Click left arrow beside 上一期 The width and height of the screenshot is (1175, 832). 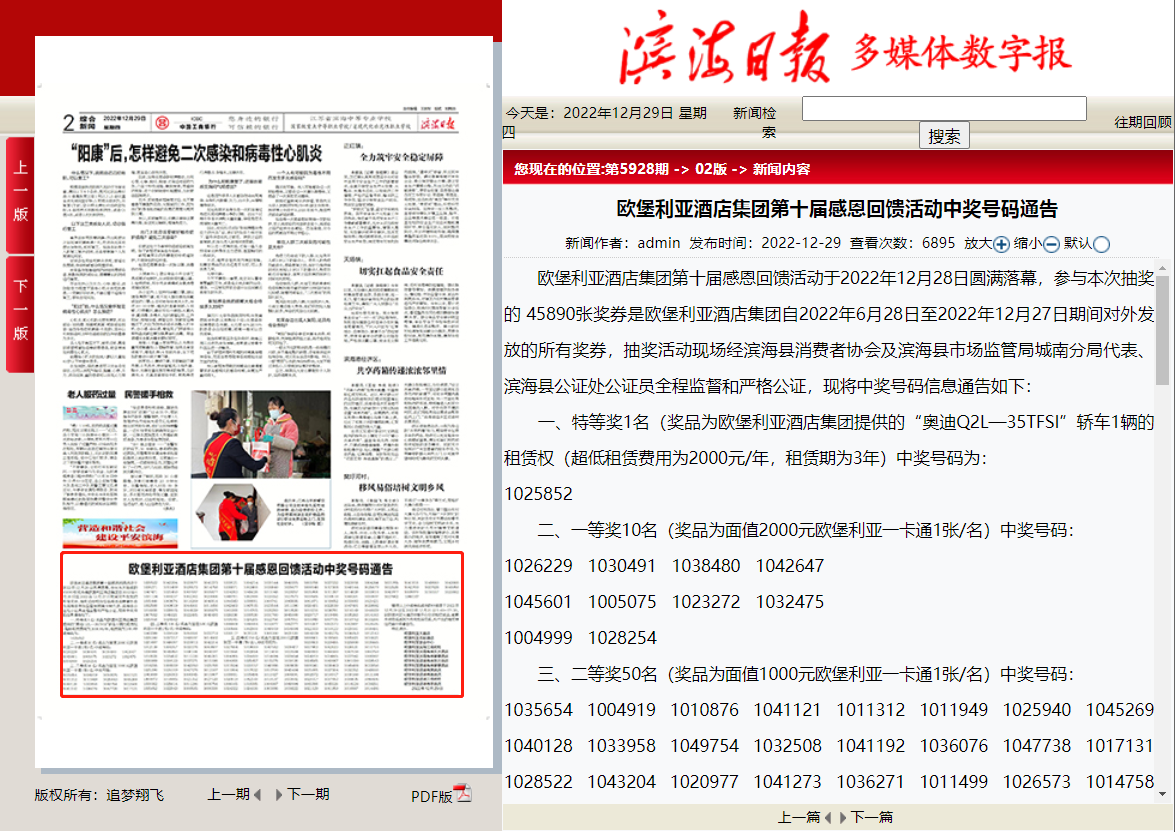[257, 795]
